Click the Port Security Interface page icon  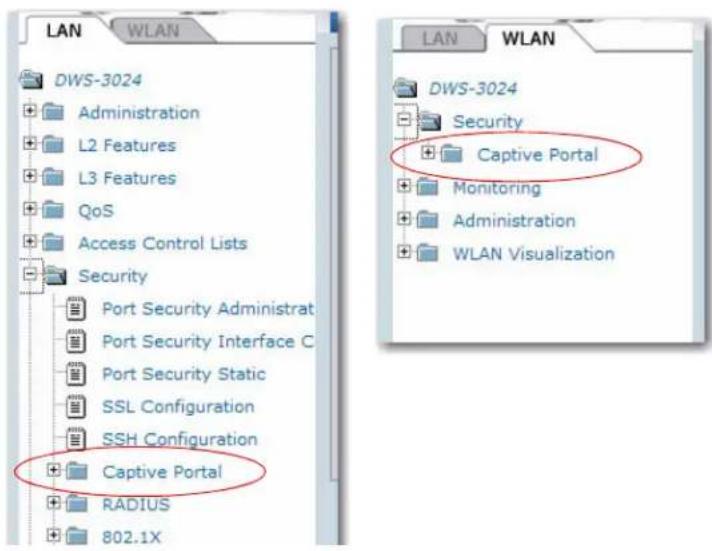pyautogui.click(x=75, y=341)
